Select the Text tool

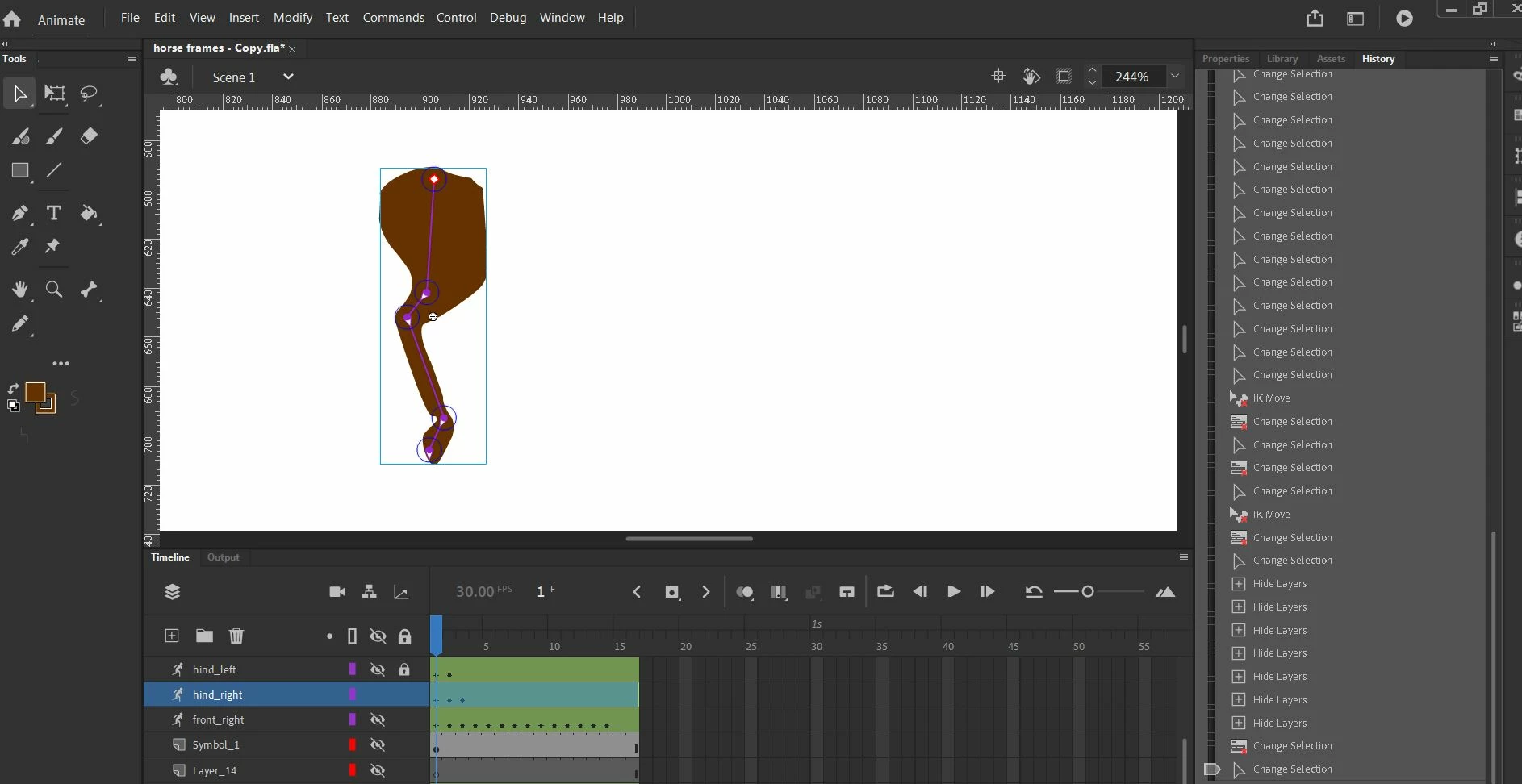pyautogui.click(x=54, y=213)
